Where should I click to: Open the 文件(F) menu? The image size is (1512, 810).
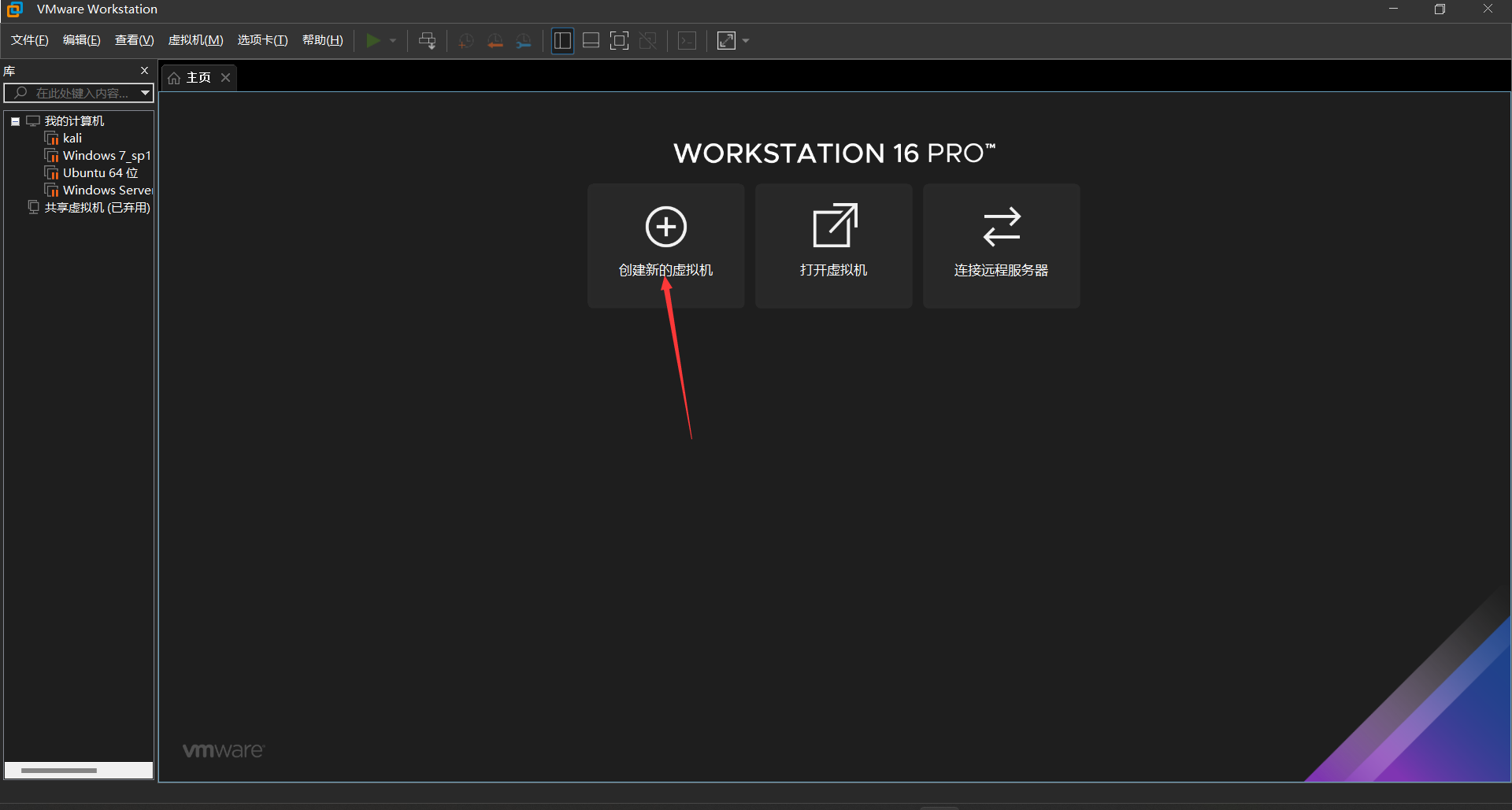coord(30,40)
